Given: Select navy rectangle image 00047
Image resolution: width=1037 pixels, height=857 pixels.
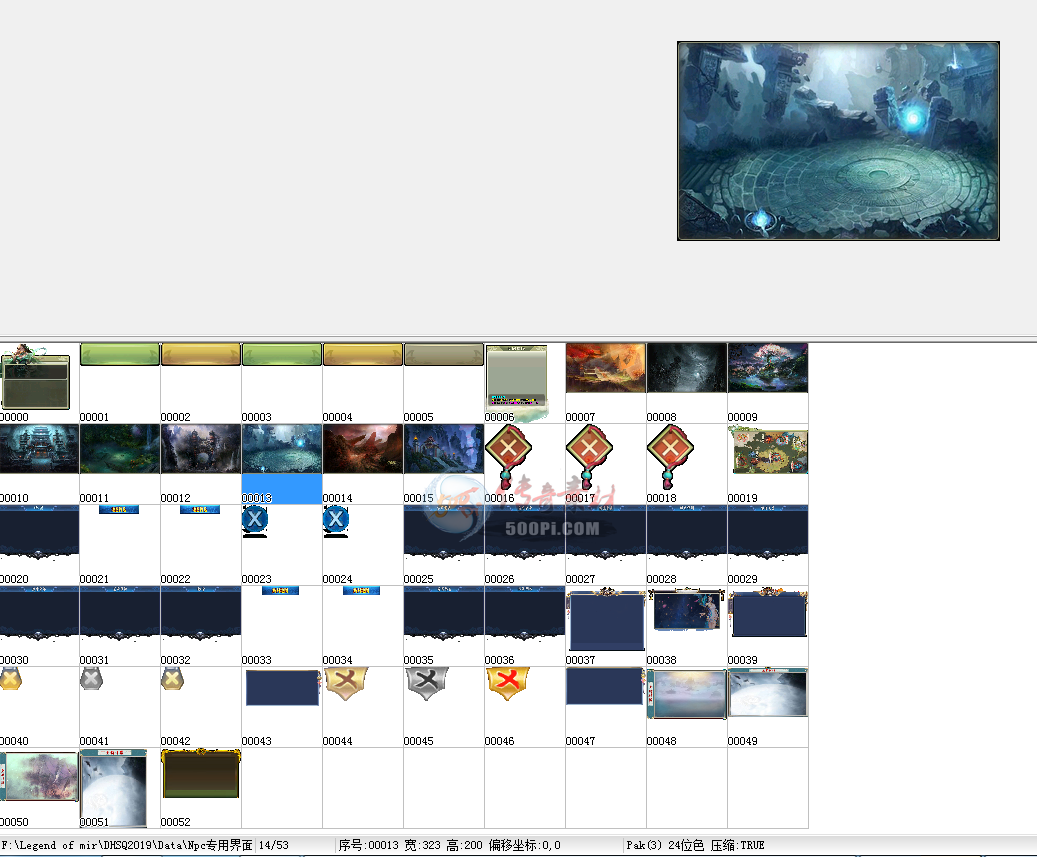Looking at the screenshot, I should click(605, 686).
